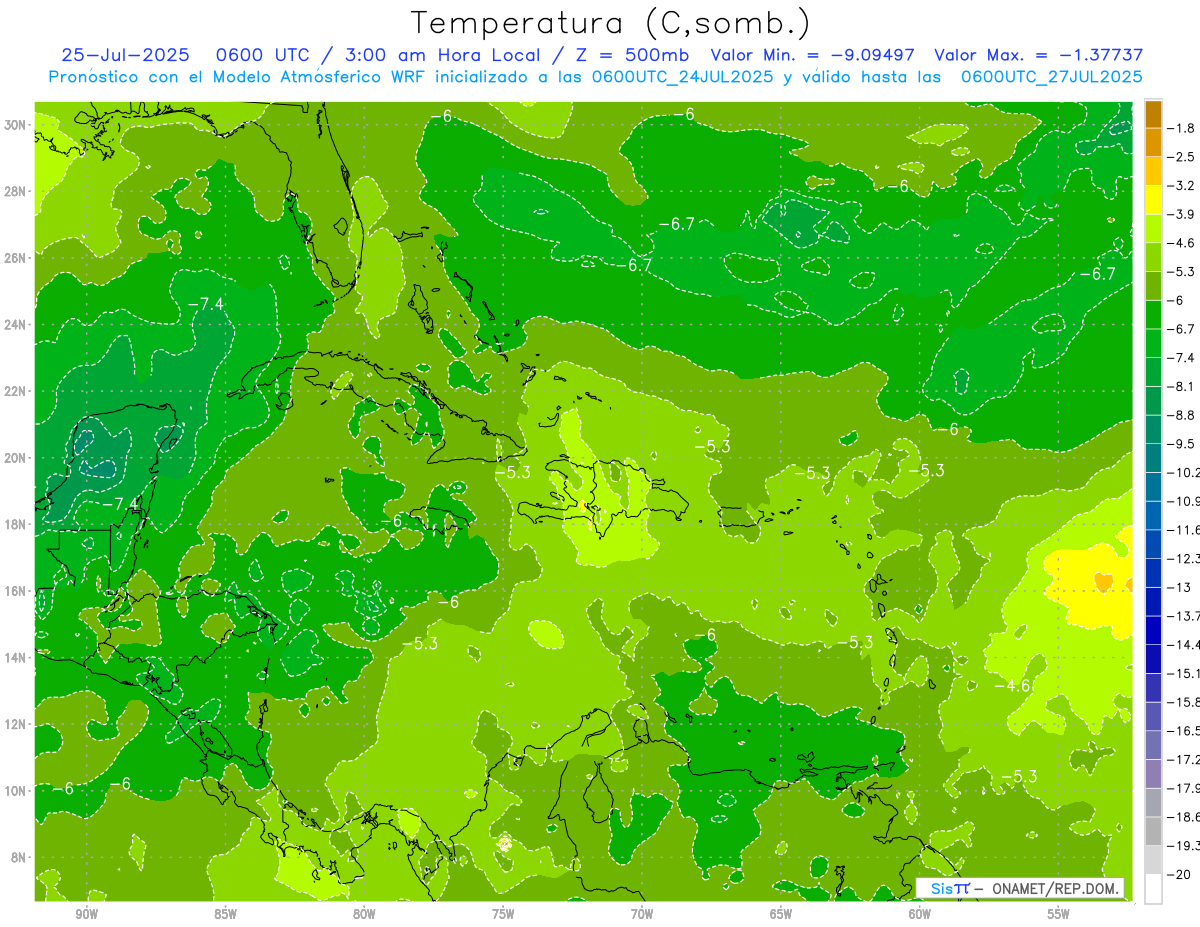
Task: Click the longitude label '85W'
Action: click(226, 914)
